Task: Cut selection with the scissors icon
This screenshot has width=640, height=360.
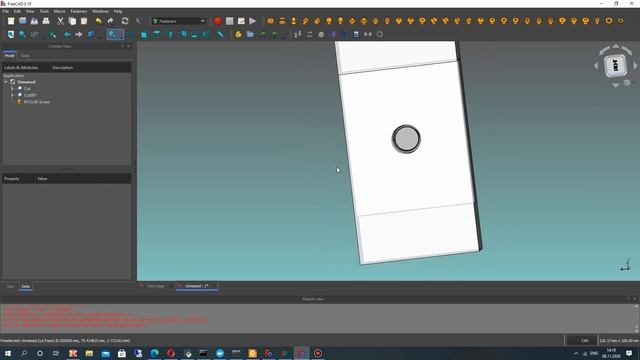Action: [x=60, y=21]
